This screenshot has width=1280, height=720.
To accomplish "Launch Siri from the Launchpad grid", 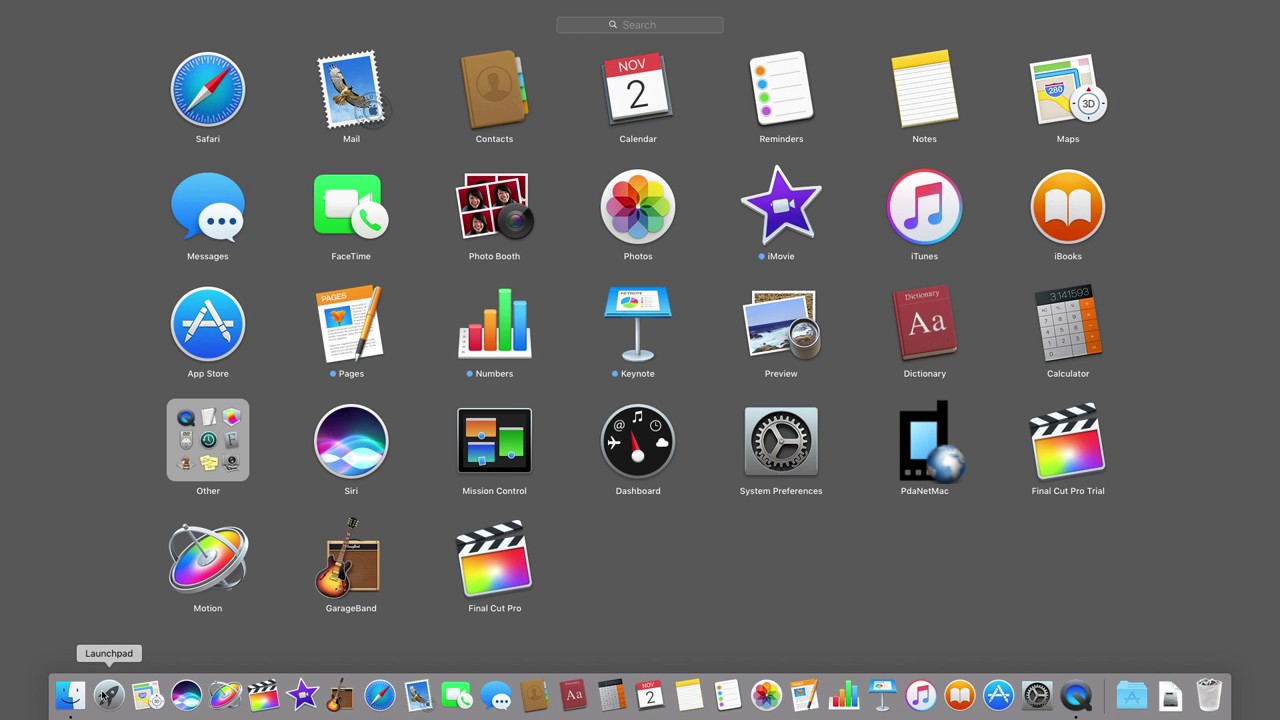I will [351, 441].
